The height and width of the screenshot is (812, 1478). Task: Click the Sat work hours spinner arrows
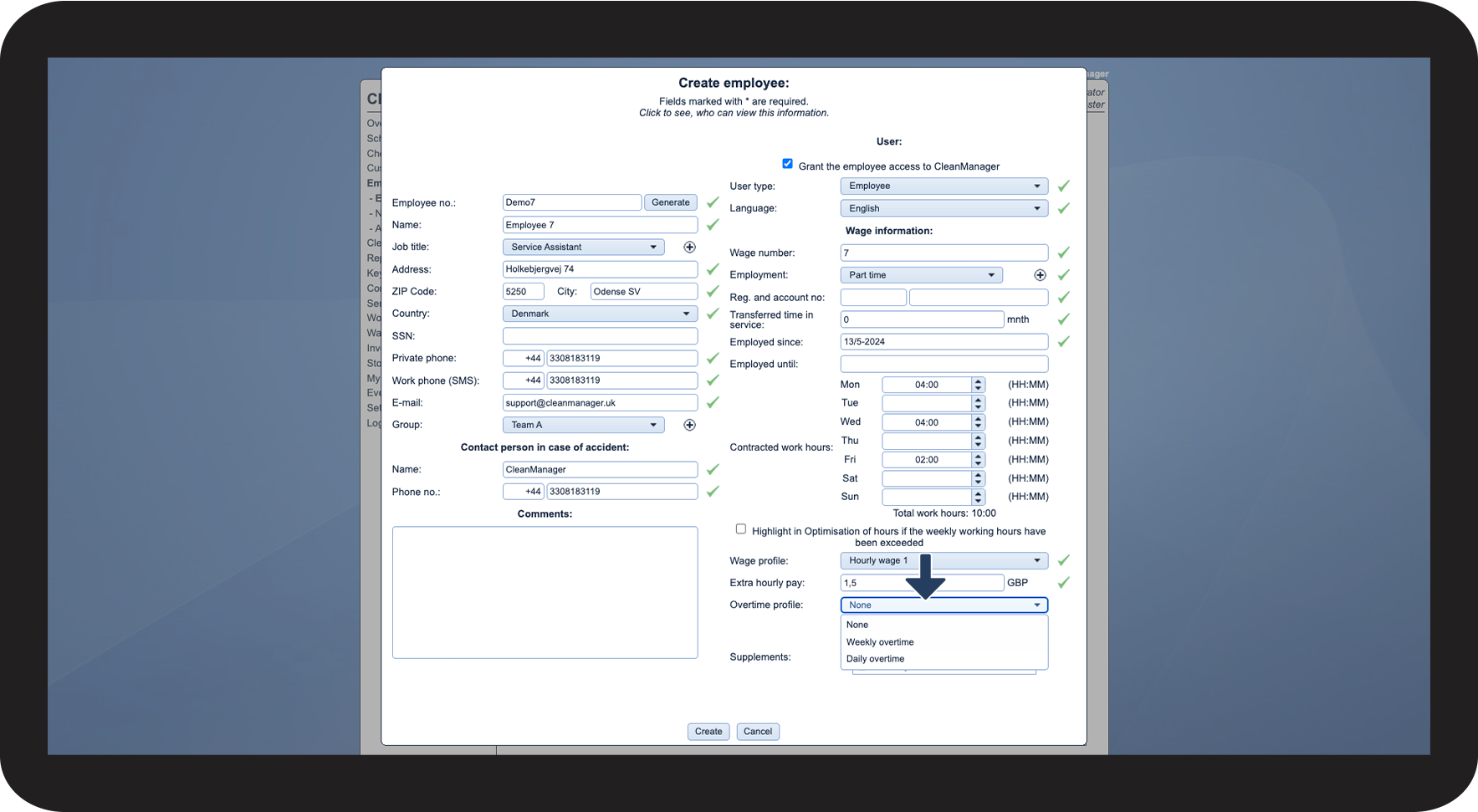pyautogui.click(x=978, y=478)
